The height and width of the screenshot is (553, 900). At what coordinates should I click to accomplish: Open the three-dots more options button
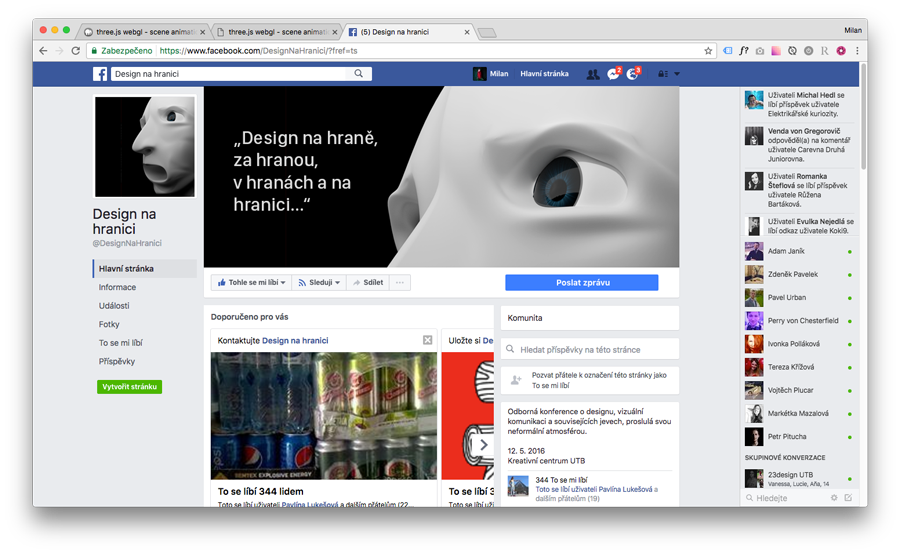[x=400, y=283]
